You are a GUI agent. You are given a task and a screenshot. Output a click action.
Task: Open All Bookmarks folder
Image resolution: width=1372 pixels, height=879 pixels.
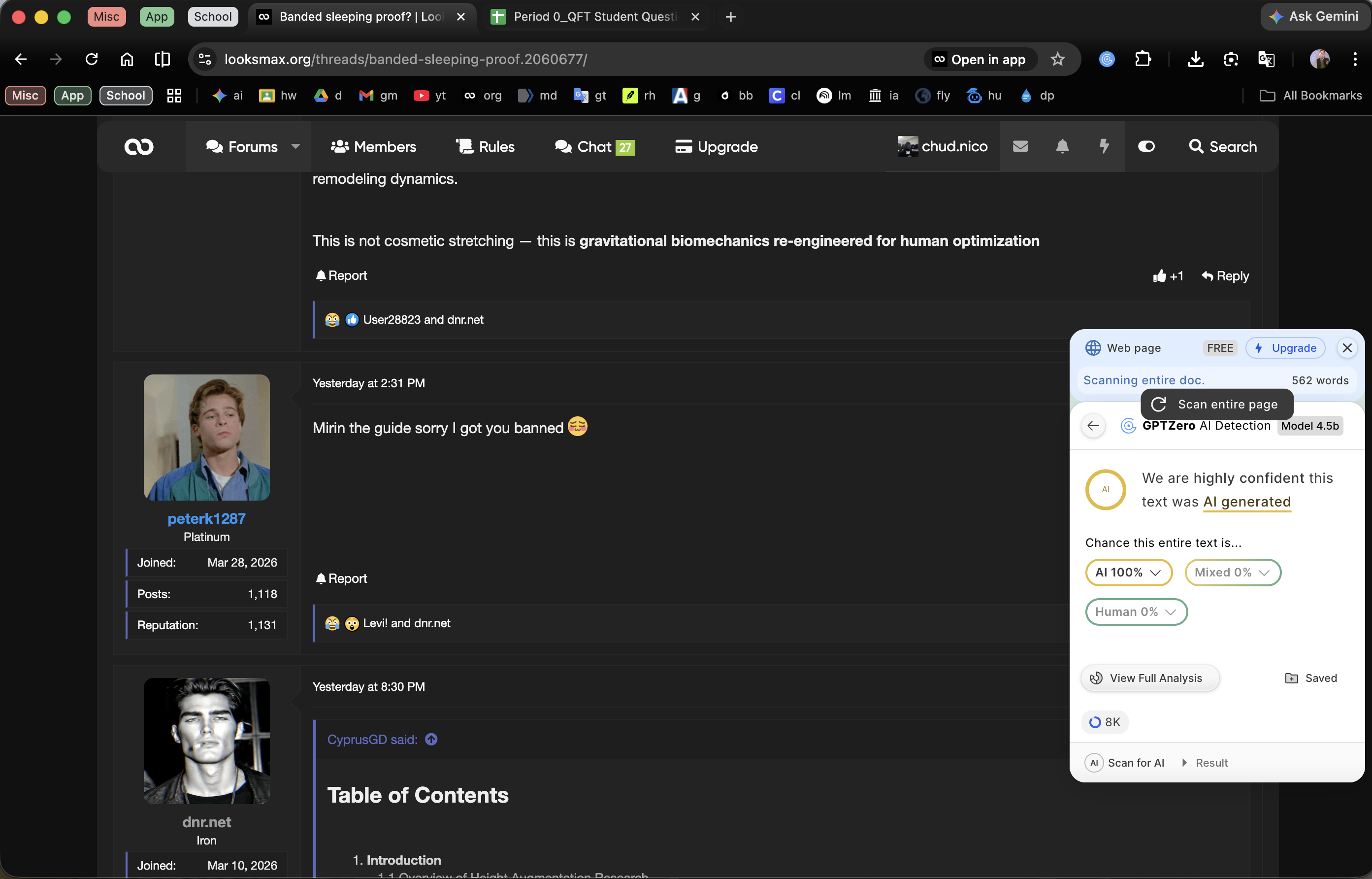tap(1310, 95)
